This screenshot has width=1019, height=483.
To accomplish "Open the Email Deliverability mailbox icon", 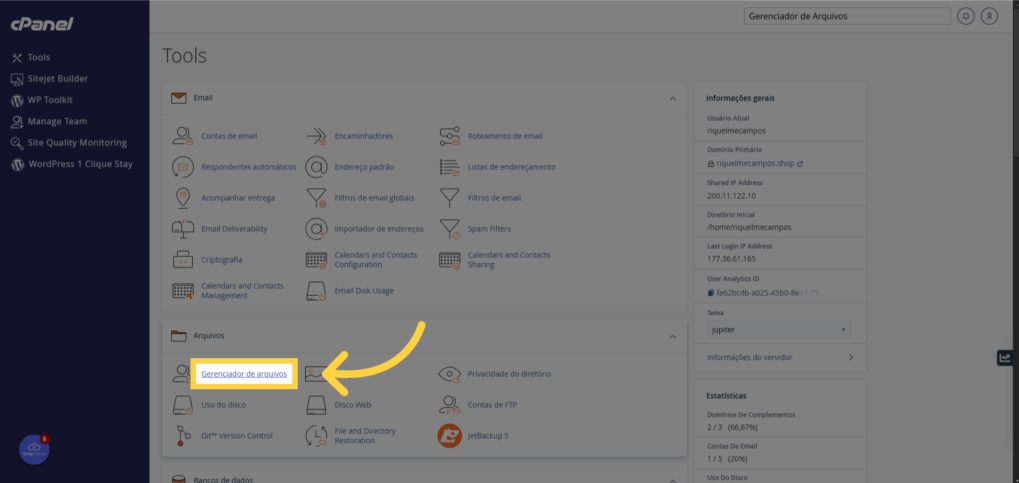I will pyautogui.click(x=183, y=229).
